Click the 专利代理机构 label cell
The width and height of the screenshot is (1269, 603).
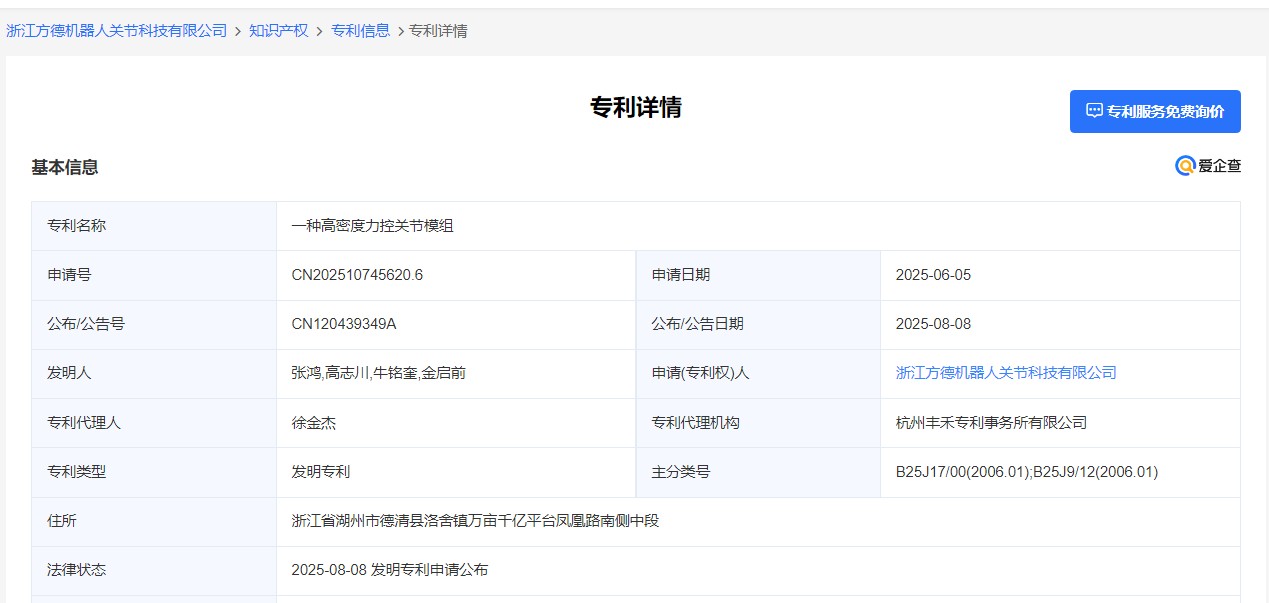pyautogui.click(x=758, y=422)
